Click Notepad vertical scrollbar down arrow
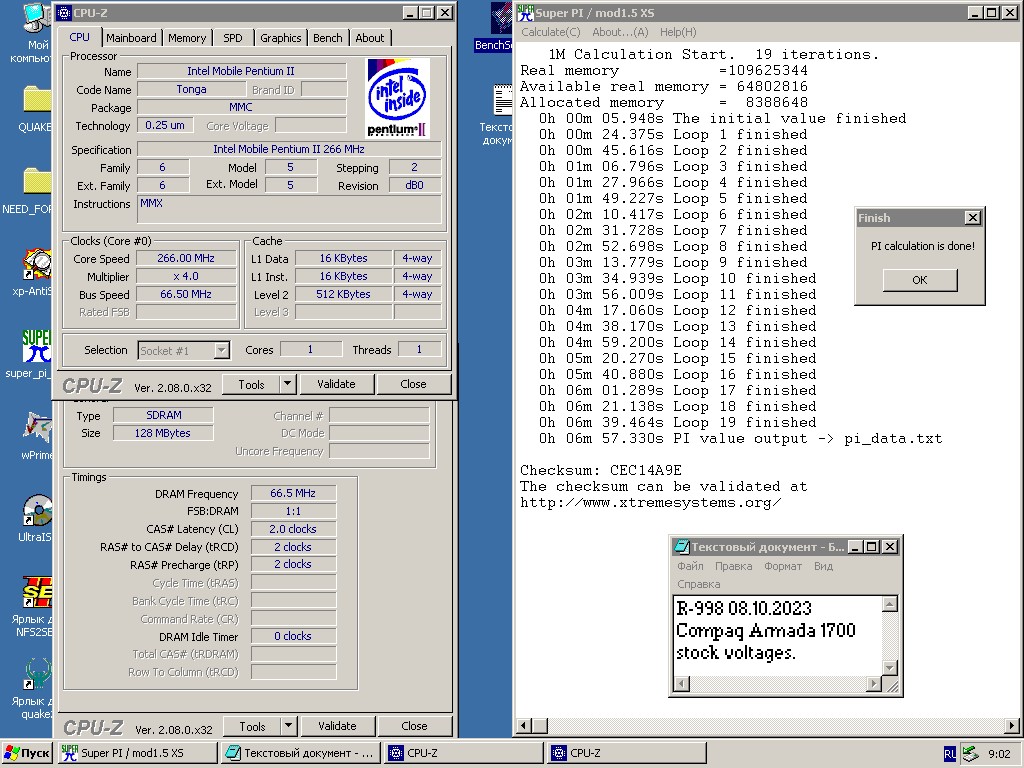The height and width of the screenshot is (768, 1024). [x=889, y=667]
